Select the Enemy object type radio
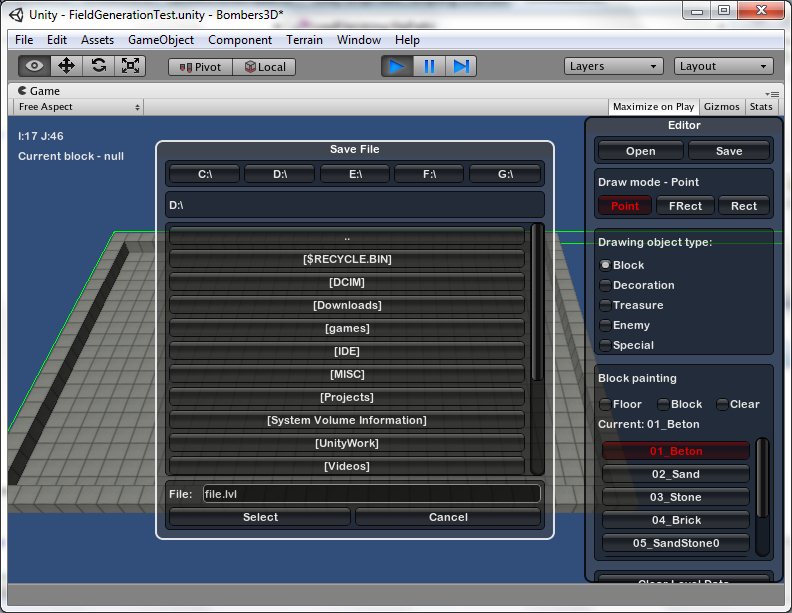Screen dimensions: 792x613 pyautogui.click(x=605, y=325)
